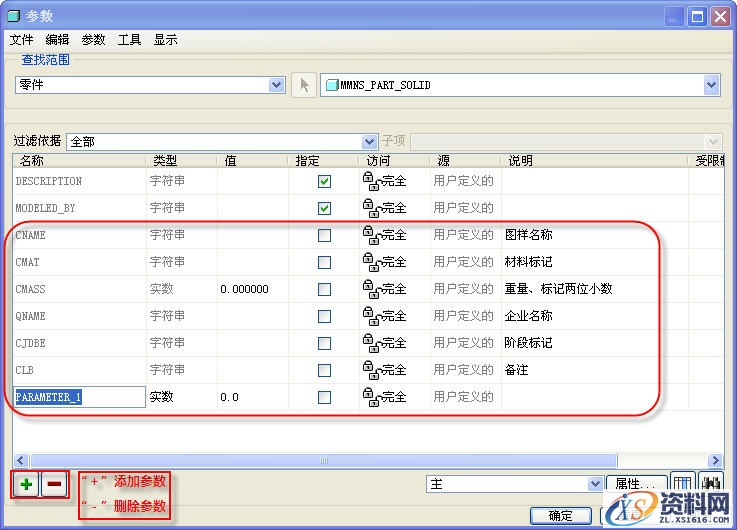Click the PARAMETER_1 name edit field

(x=79, y=398)
